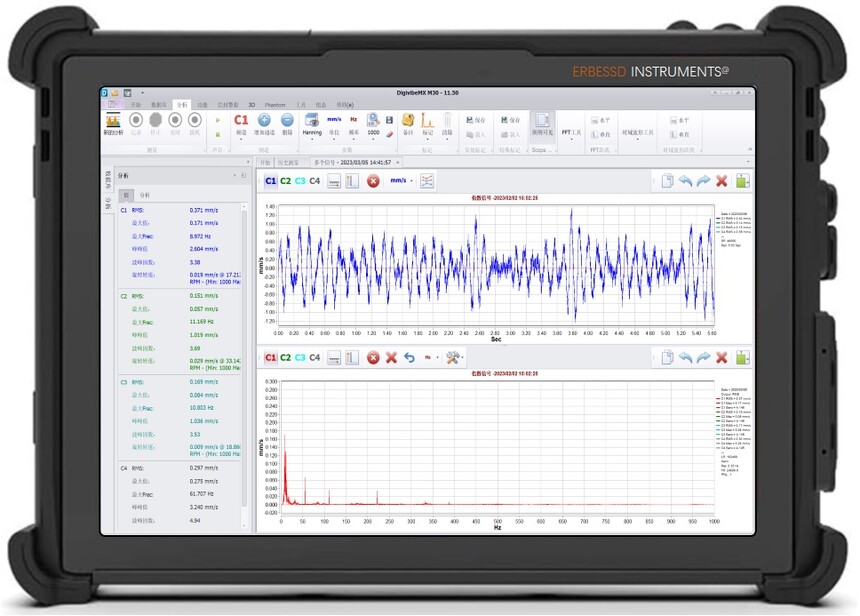Open the Hz unit dropdown in spectrum toolbar

[431, 357]
